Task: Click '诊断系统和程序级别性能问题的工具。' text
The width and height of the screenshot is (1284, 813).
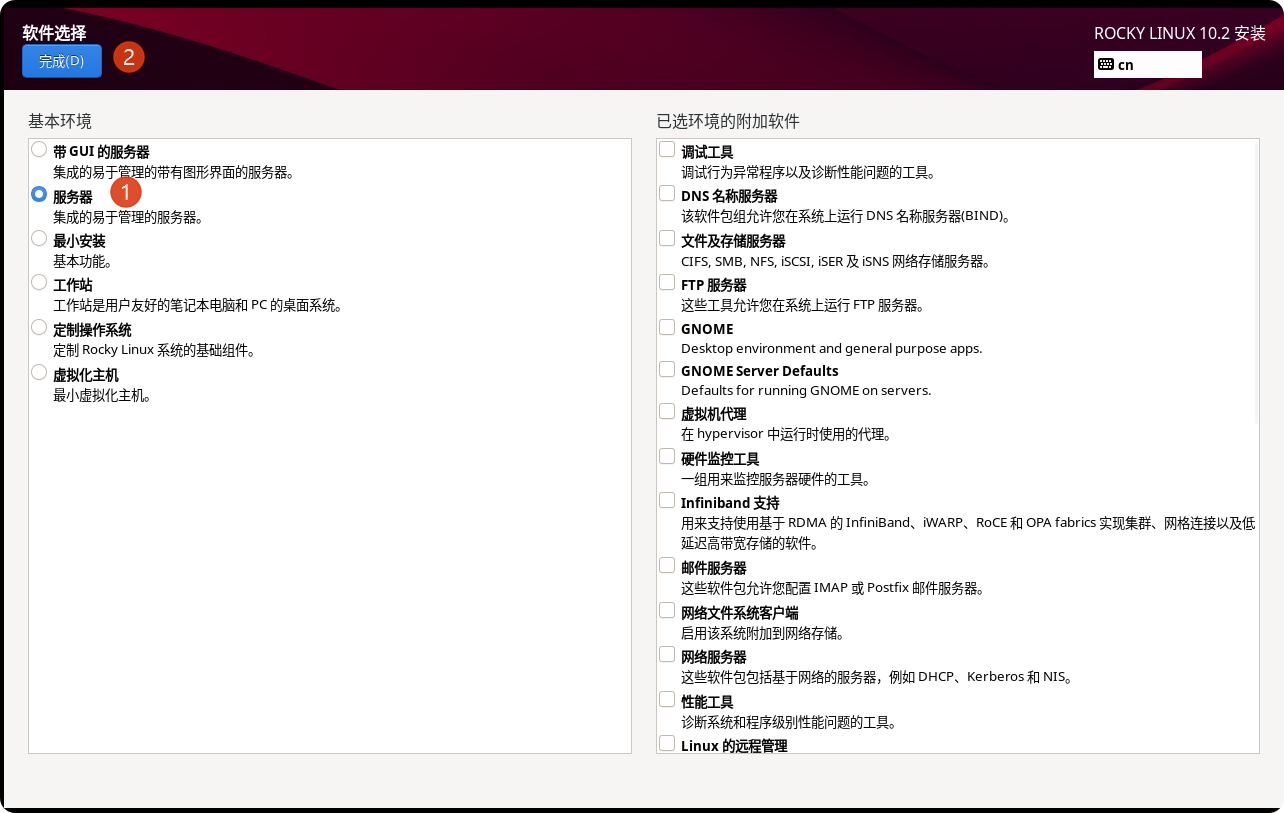Action: [x=788, y=722]
